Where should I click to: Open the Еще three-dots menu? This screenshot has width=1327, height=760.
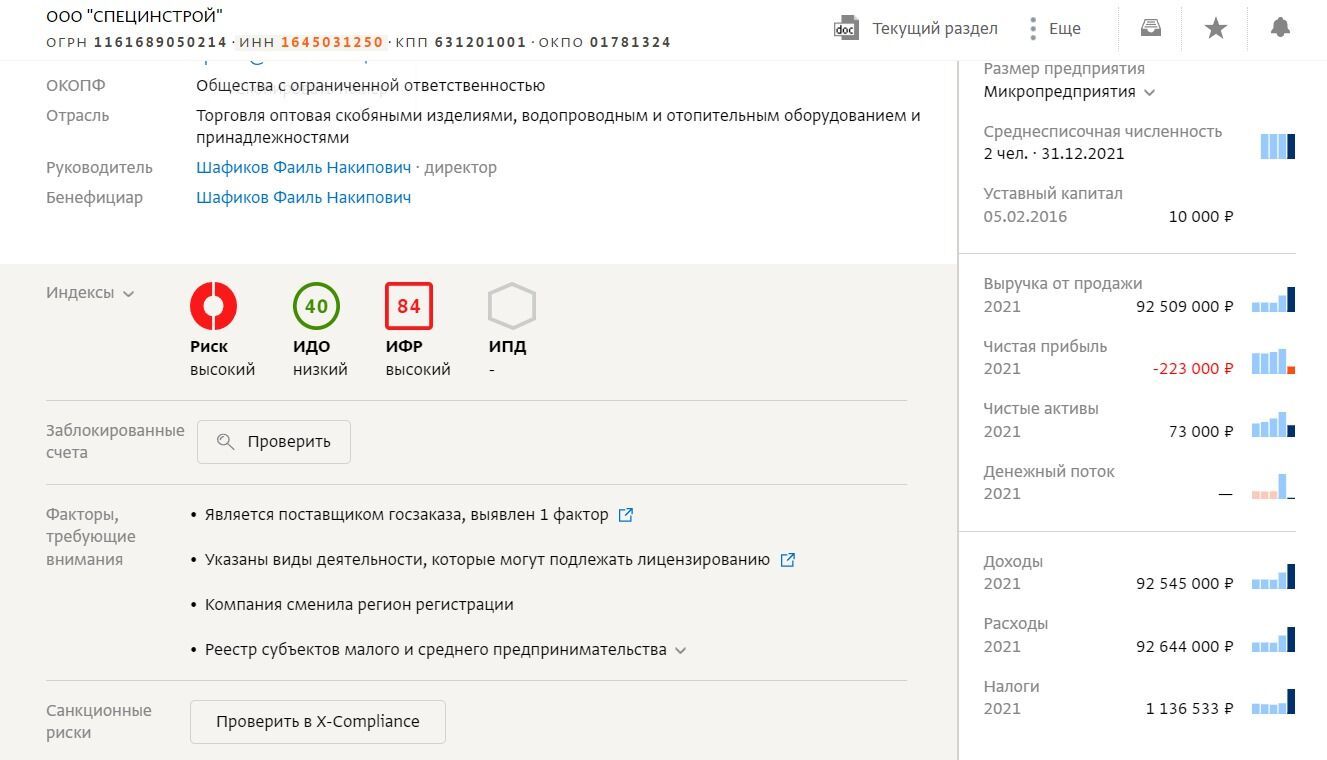(1033, 28)
